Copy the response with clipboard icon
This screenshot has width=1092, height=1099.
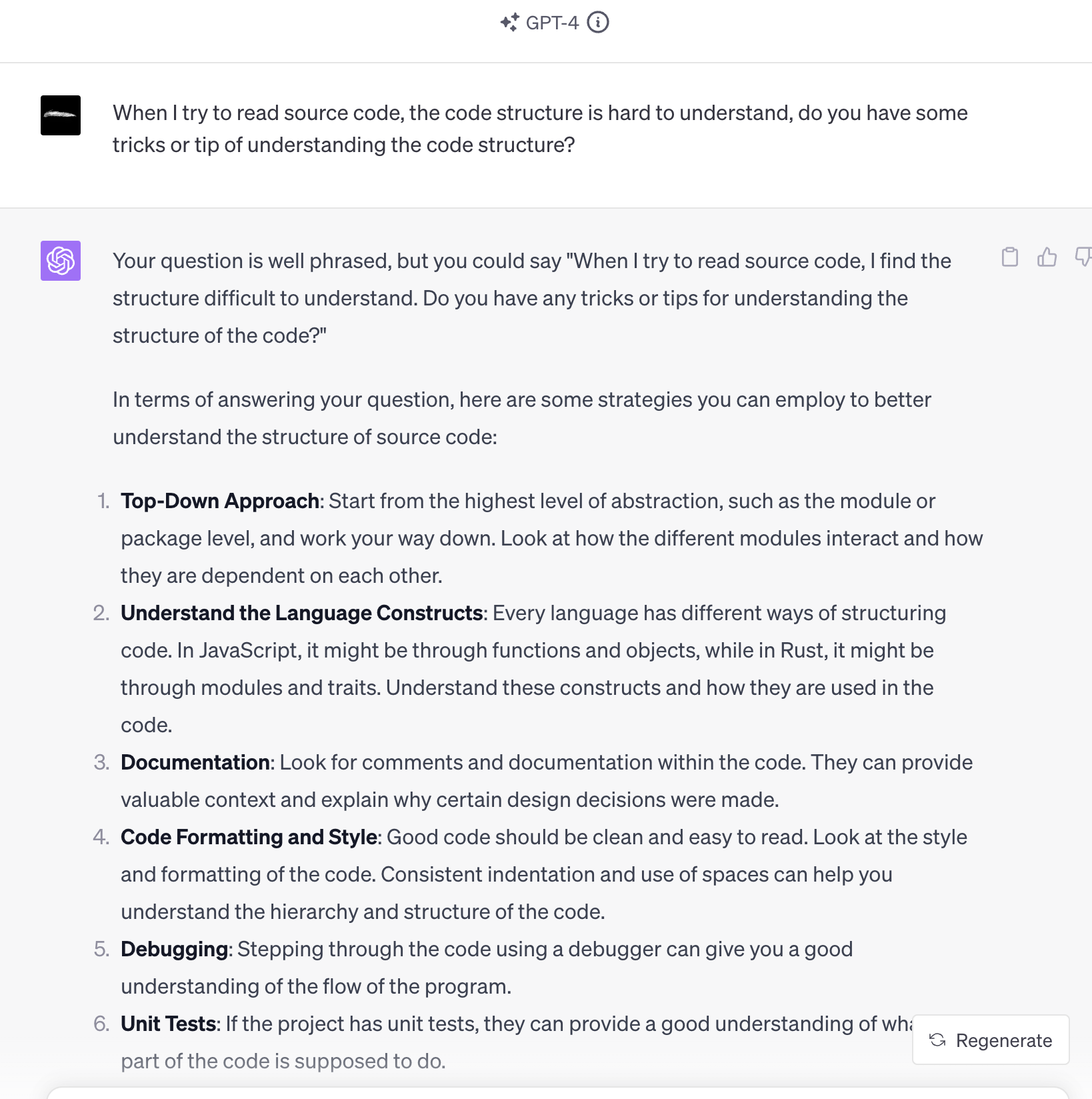point(1010,257)
